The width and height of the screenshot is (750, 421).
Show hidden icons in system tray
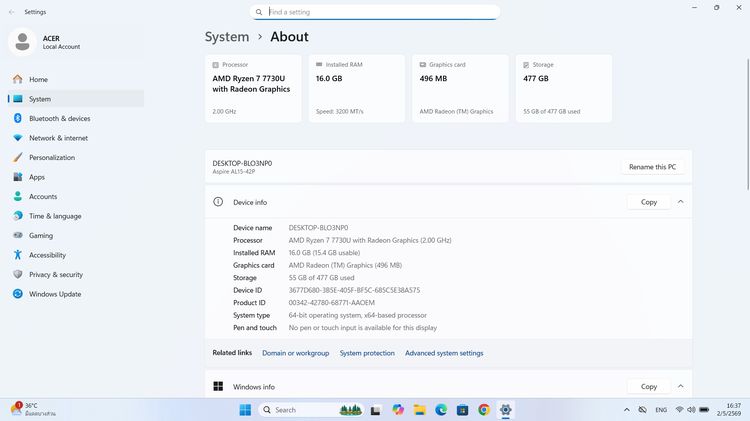(627, 410)
